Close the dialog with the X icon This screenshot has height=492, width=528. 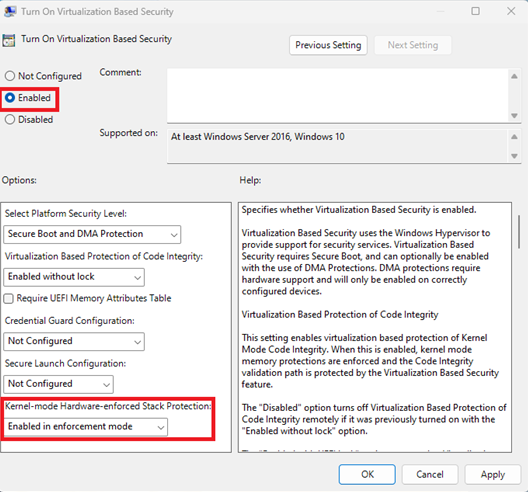click(x=511, y=11)
